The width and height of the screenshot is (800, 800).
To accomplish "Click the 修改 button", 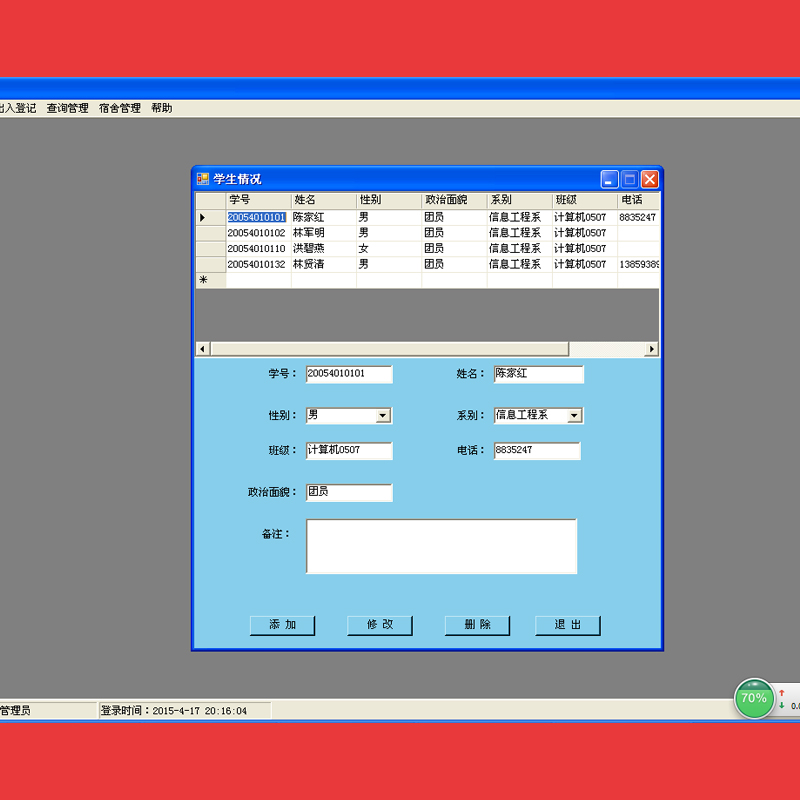I will coord(379,625).
